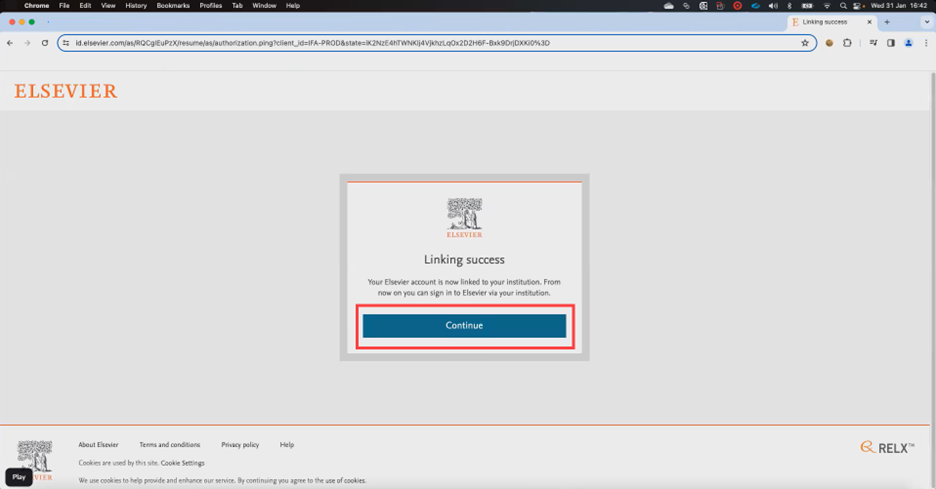Open the Window menu

click(x=264, y=5)
